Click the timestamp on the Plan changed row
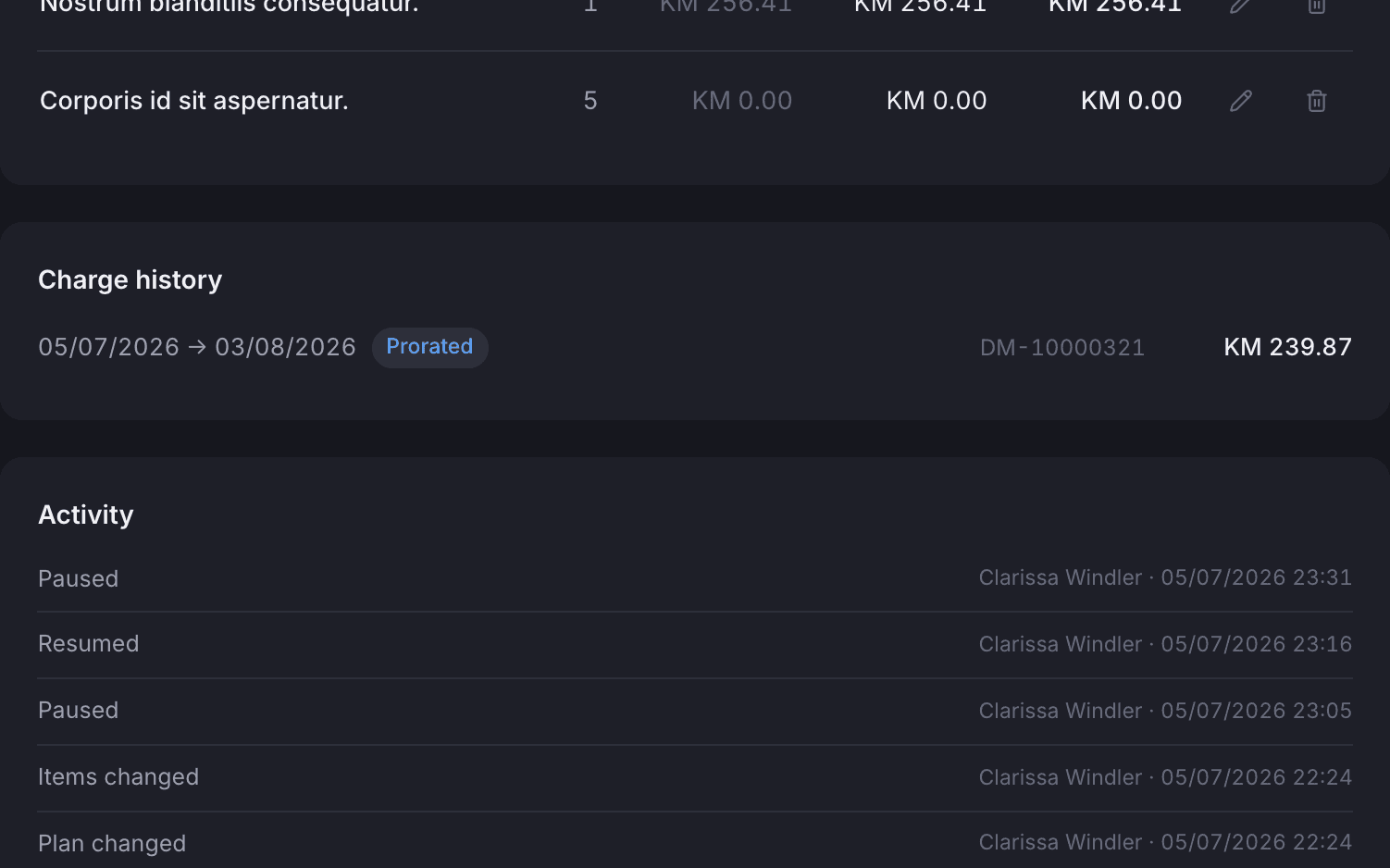 pos(1165,842)
